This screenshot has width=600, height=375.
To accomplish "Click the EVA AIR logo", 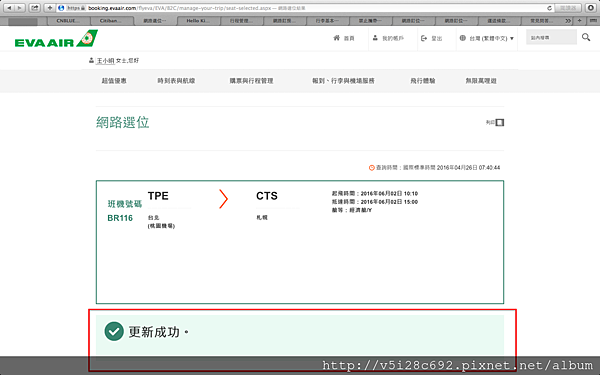I will 56,39.
